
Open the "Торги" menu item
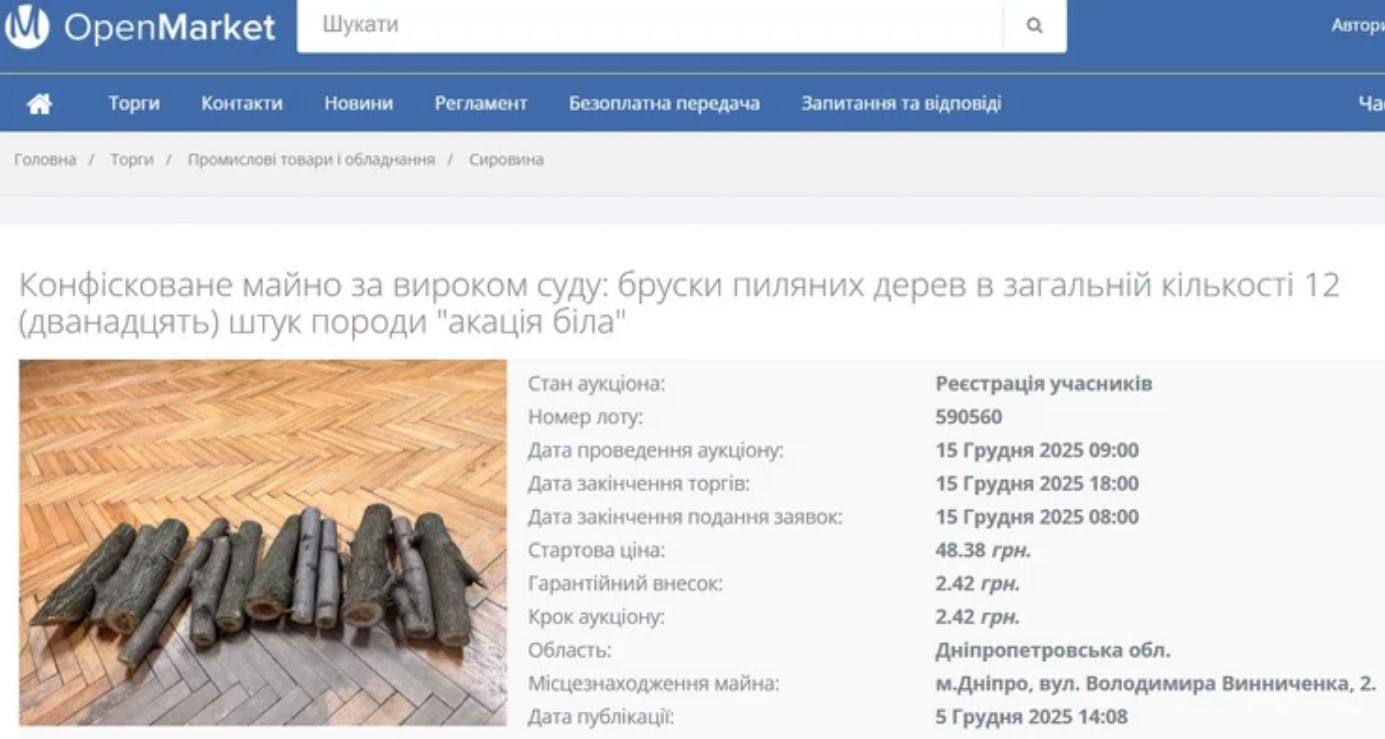(x=134, y=102)
